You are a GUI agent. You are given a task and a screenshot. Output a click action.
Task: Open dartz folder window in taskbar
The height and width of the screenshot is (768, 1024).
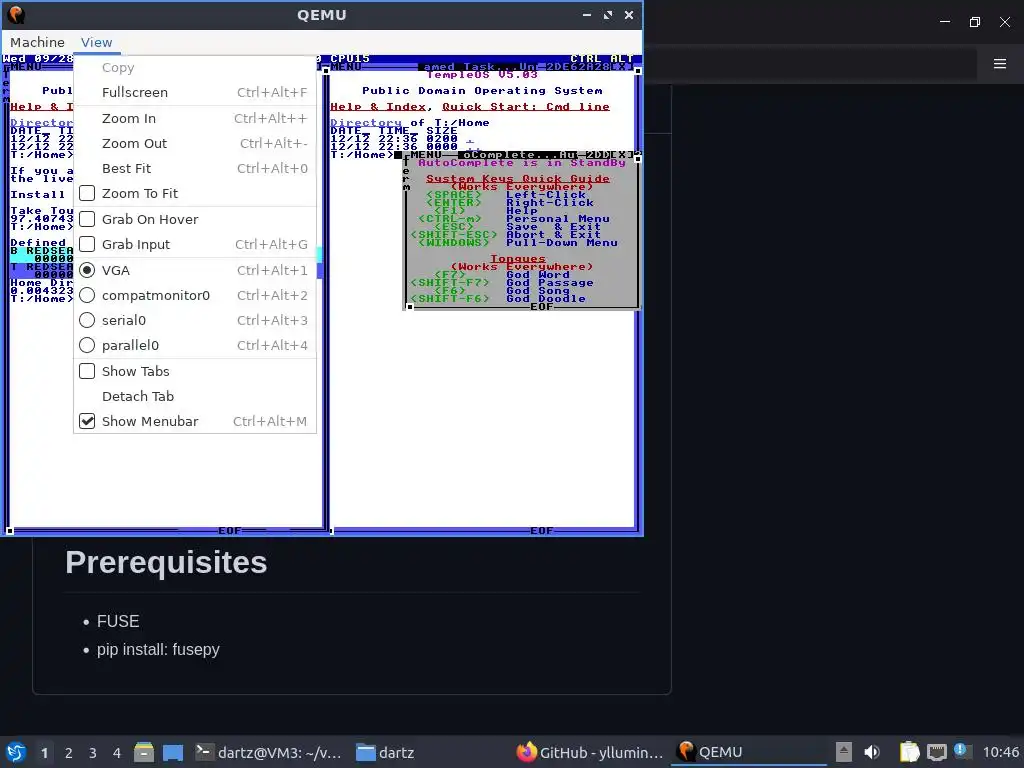pos(385,752)
